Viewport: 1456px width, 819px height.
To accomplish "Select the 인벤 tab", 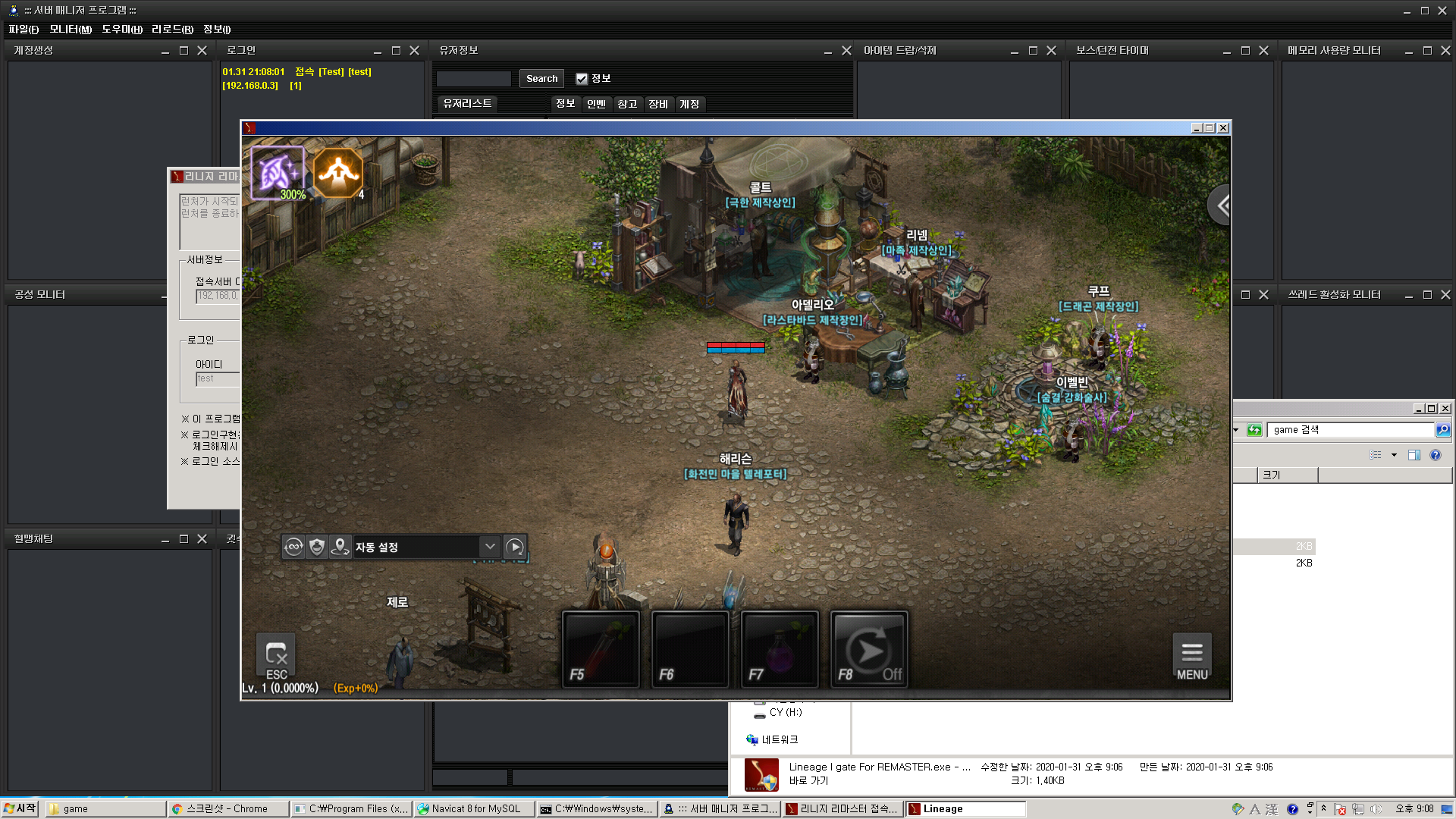I will [596, 104].
